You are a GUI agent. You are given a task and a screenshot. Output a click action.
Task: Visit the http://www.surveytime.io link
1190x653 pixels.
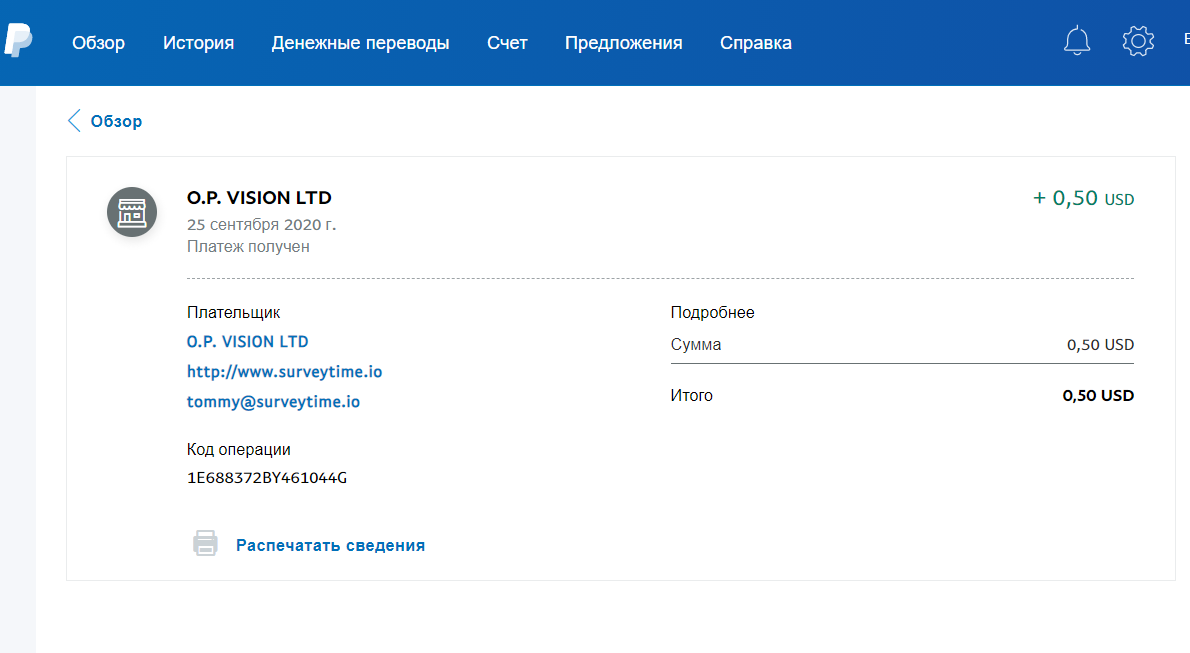tap(285, 371)
